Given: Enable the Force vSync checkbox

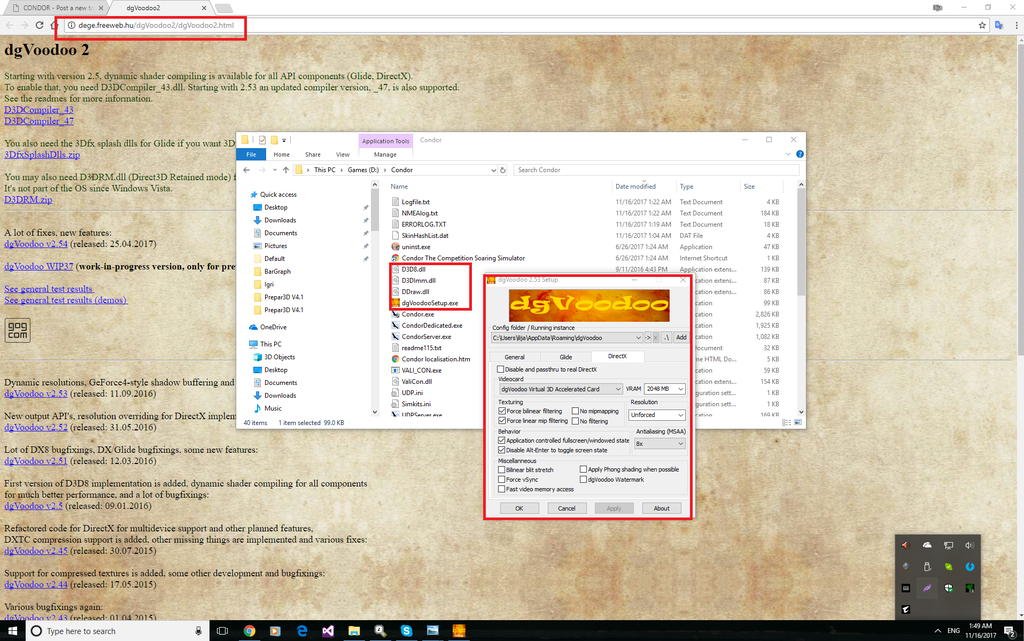Looking at the screenshot, I should pyautogui.click(x=502, y=479).
